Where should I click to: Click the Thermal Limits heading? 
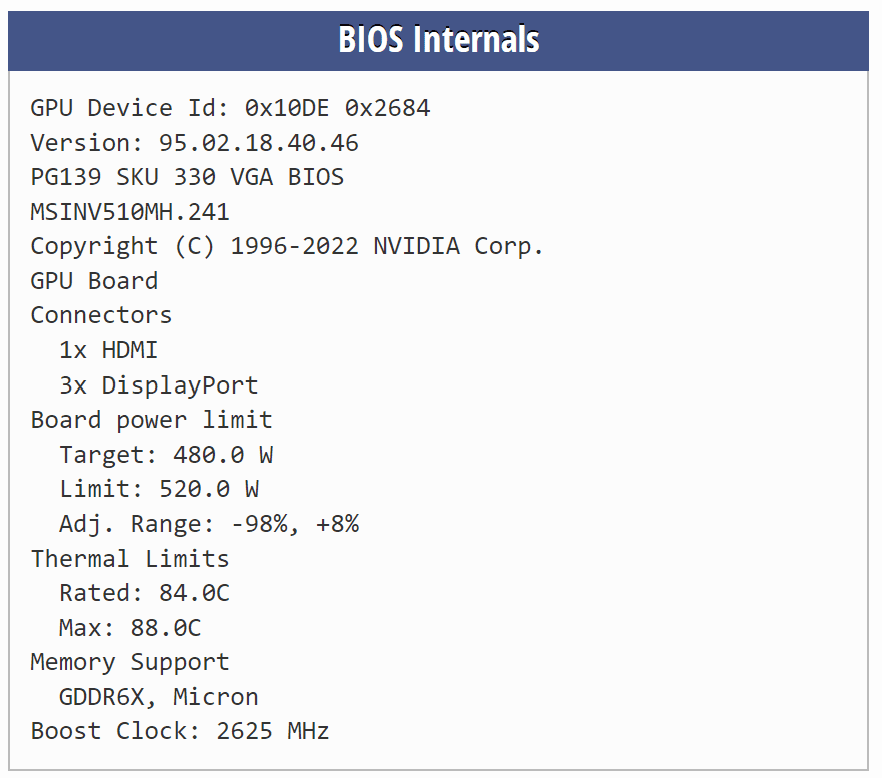[x=130, y=559]
